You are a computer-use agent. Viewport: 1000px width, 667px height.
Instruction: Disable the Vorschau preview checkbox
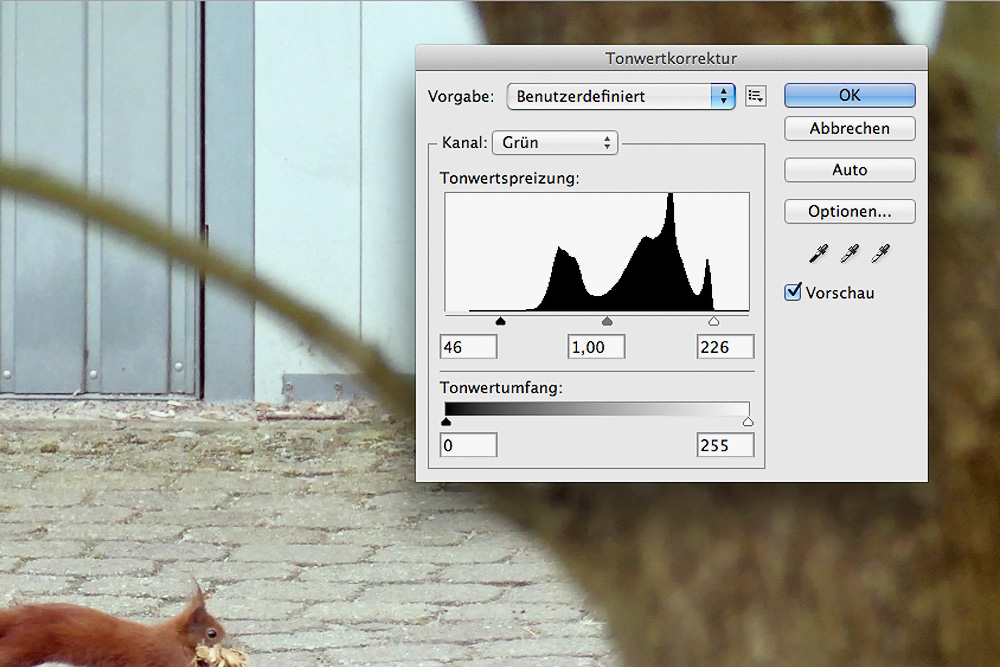click(794, 292)
